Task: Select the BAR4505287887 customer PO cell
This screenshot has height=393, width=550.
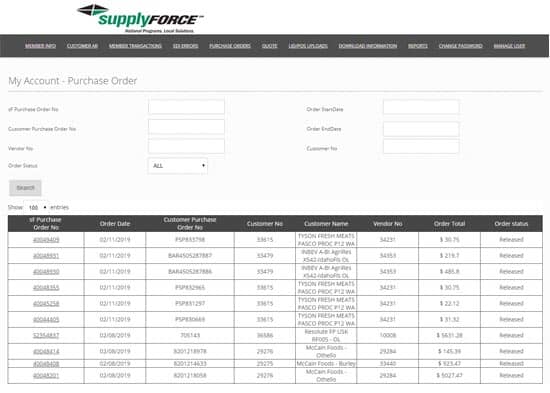Action: pyautogui.click(x=190, y=255)
